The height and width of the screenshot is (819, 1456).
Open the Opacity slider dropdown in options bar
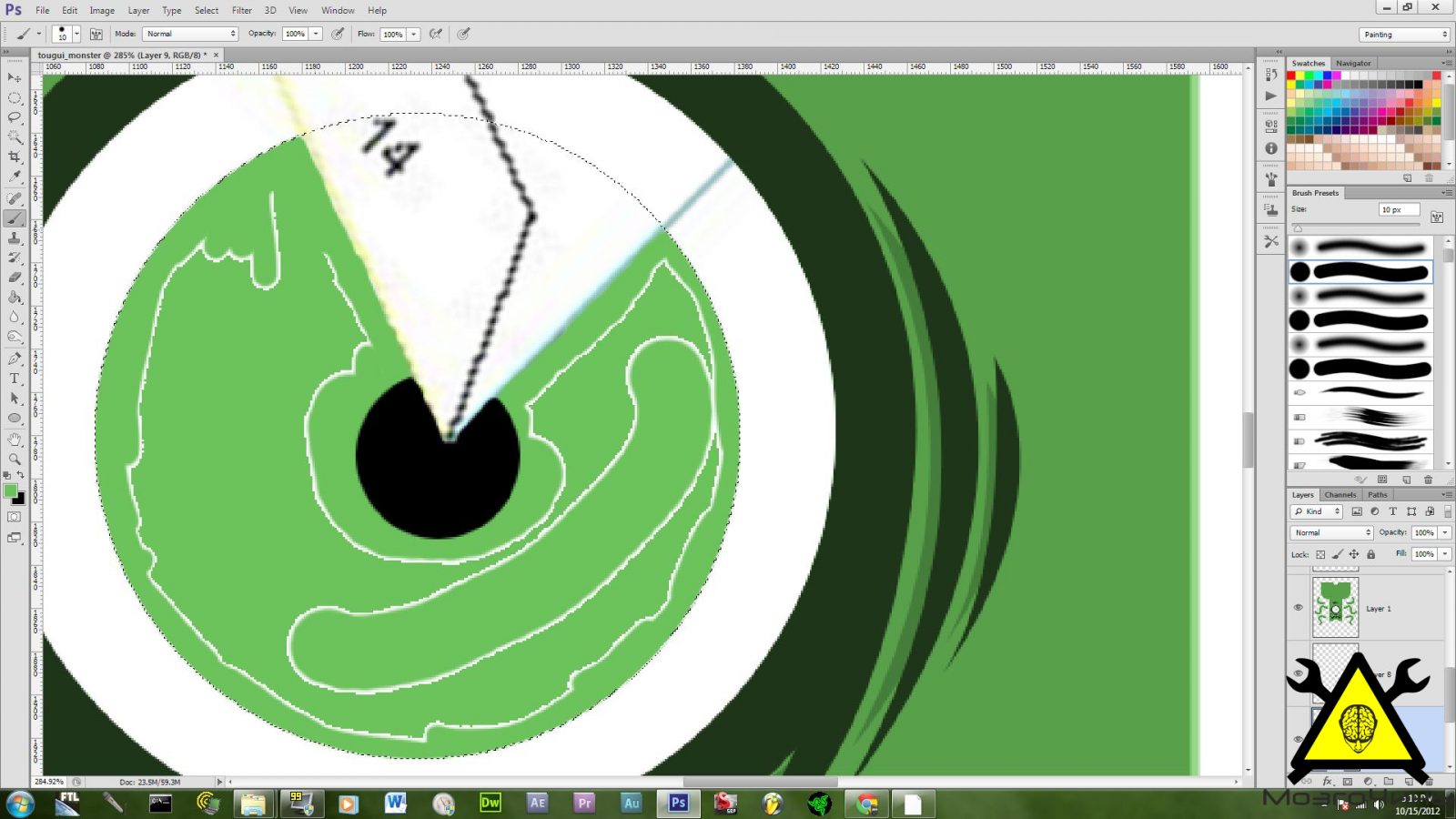(x=316, y=34)
